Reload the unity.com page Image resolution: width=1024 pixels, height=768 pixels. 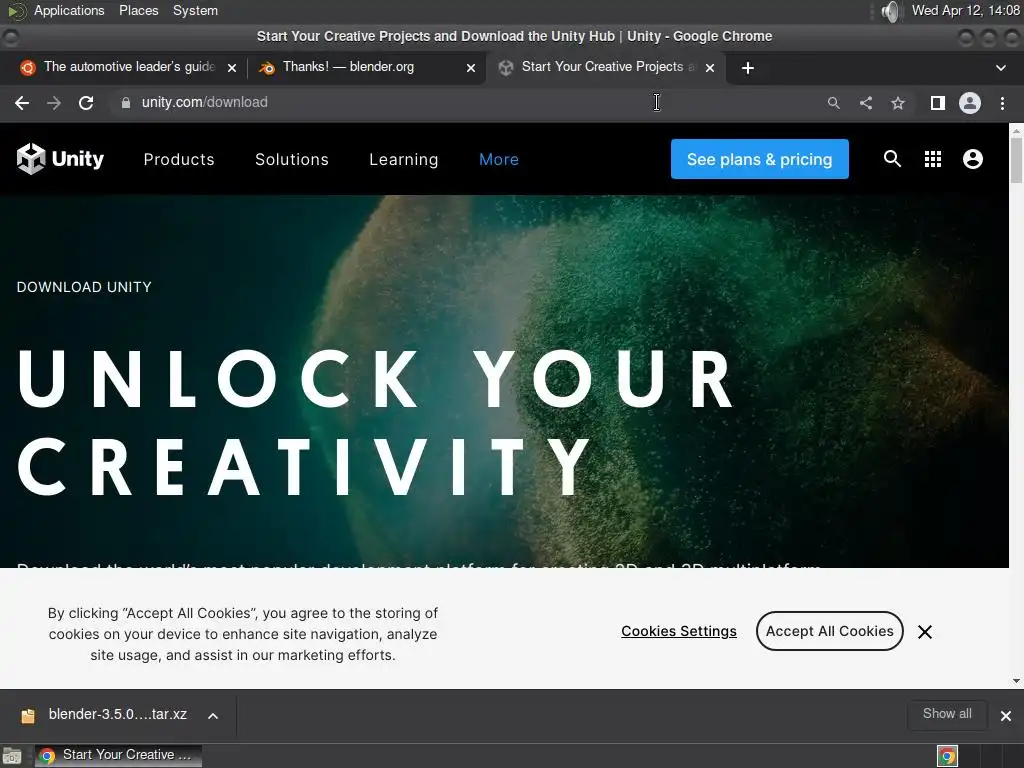[x=86, y=103]
